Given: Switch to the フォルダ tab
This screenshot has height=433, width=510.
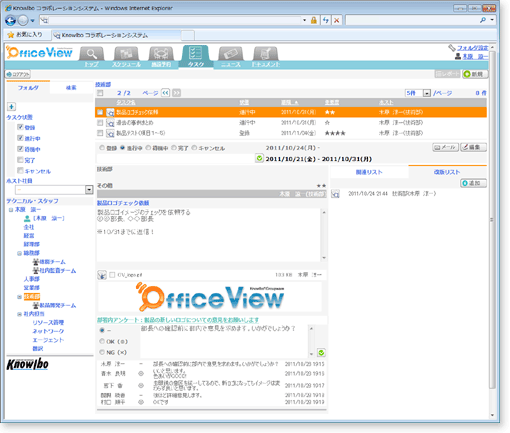Looking at the screenshot, I should (x=28, y=88).
